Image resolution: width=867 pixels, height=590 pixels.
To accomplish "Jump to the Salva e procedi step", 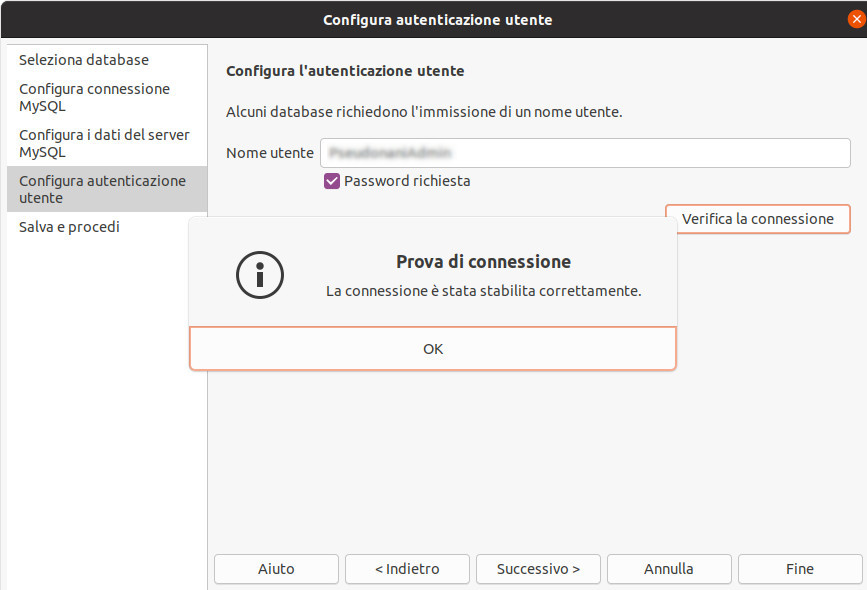I will click(69, 227).
